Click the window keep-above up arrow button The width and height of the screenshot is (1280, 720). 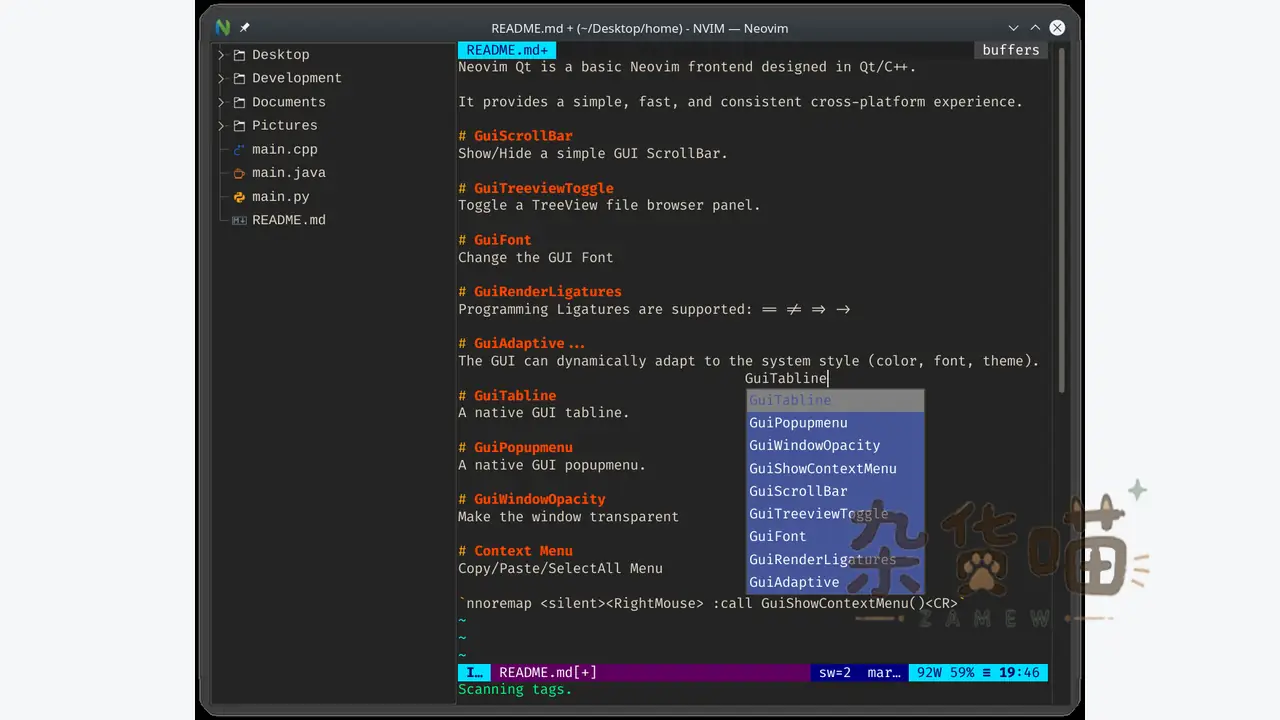pos(1035,28)
